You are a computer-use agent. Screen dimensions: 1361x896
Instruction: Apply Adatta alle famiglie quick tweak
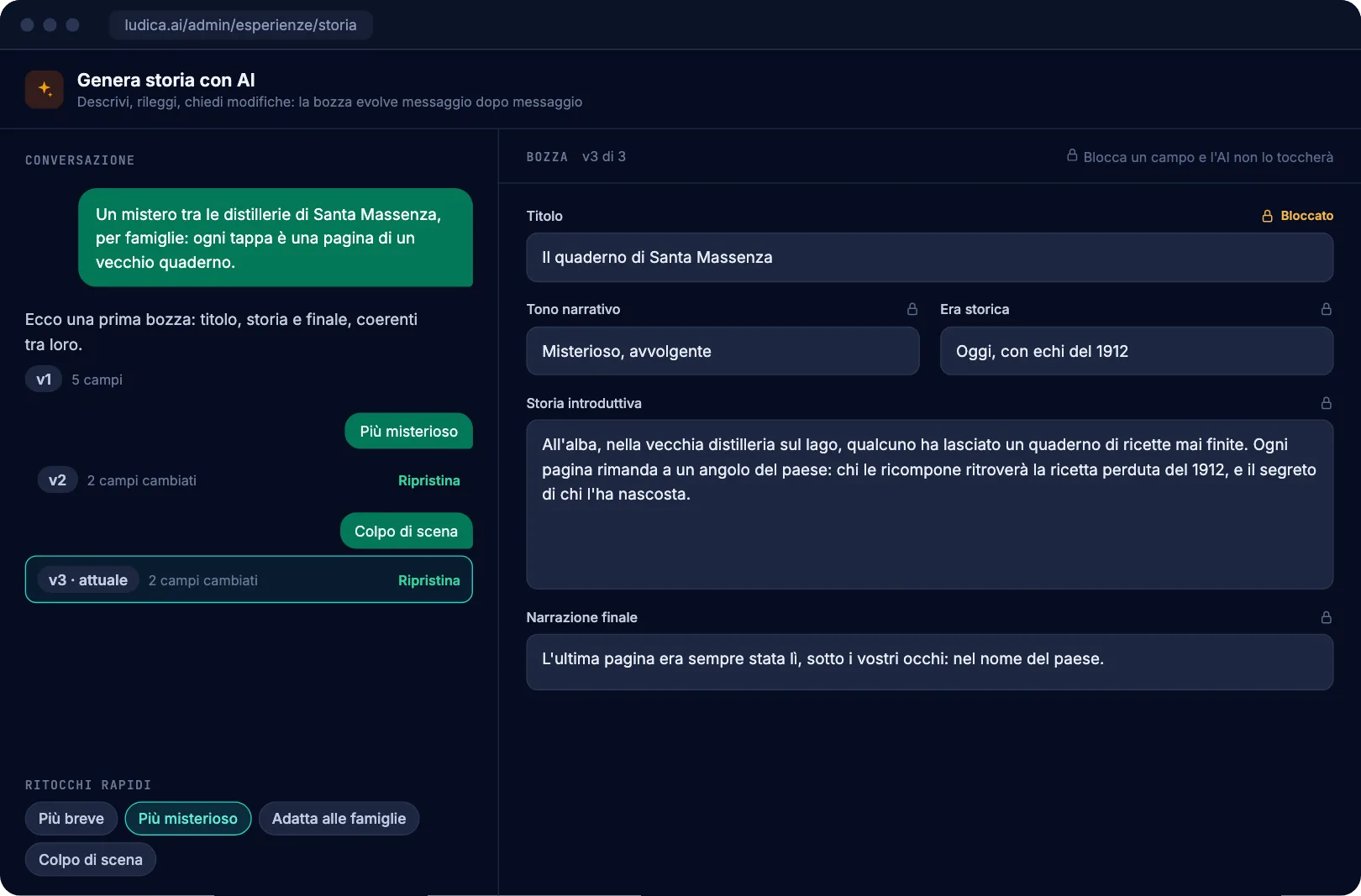click(339, 819)
